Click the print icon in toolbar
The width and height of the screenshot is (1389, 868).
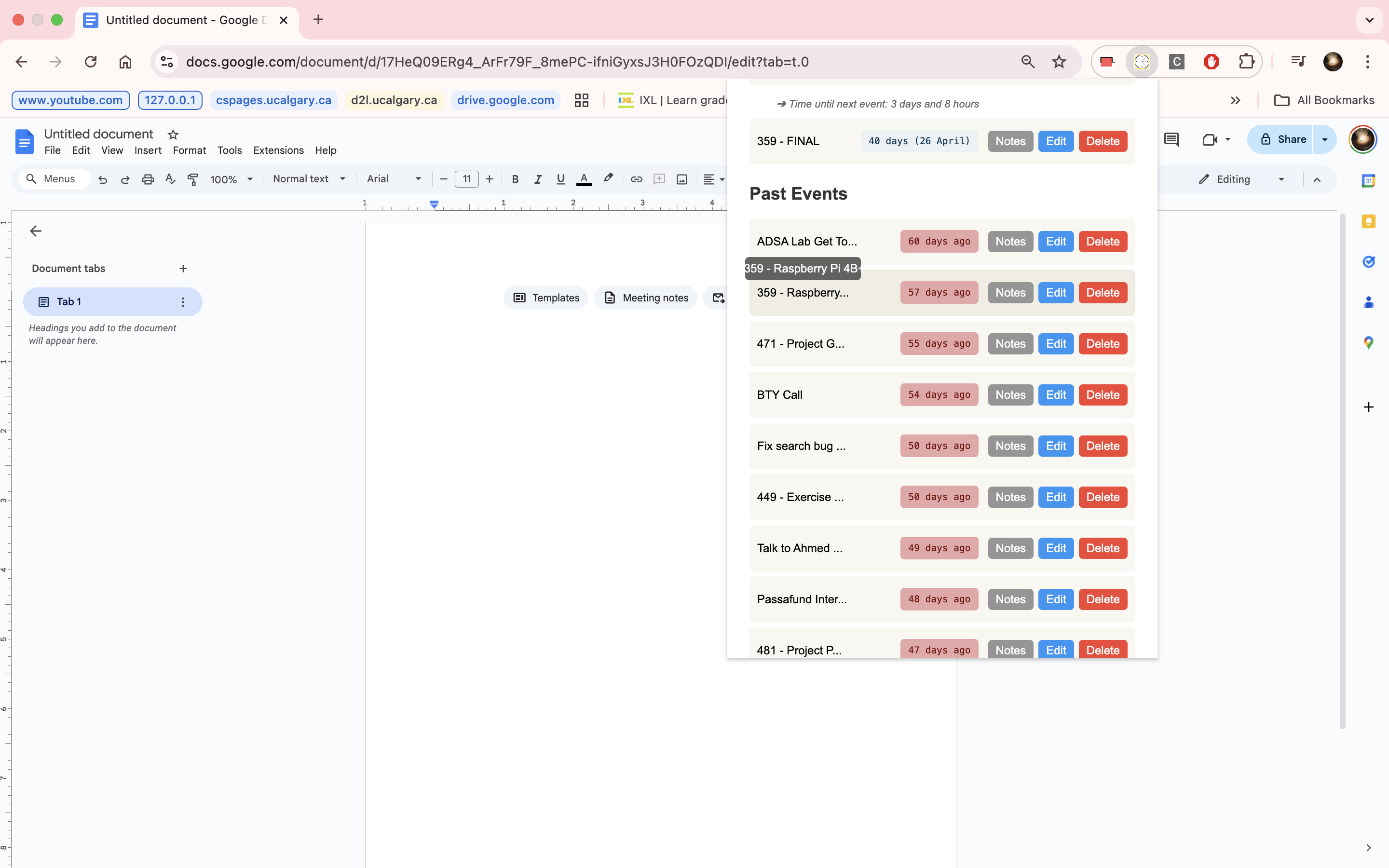click(x=148, y=179)
